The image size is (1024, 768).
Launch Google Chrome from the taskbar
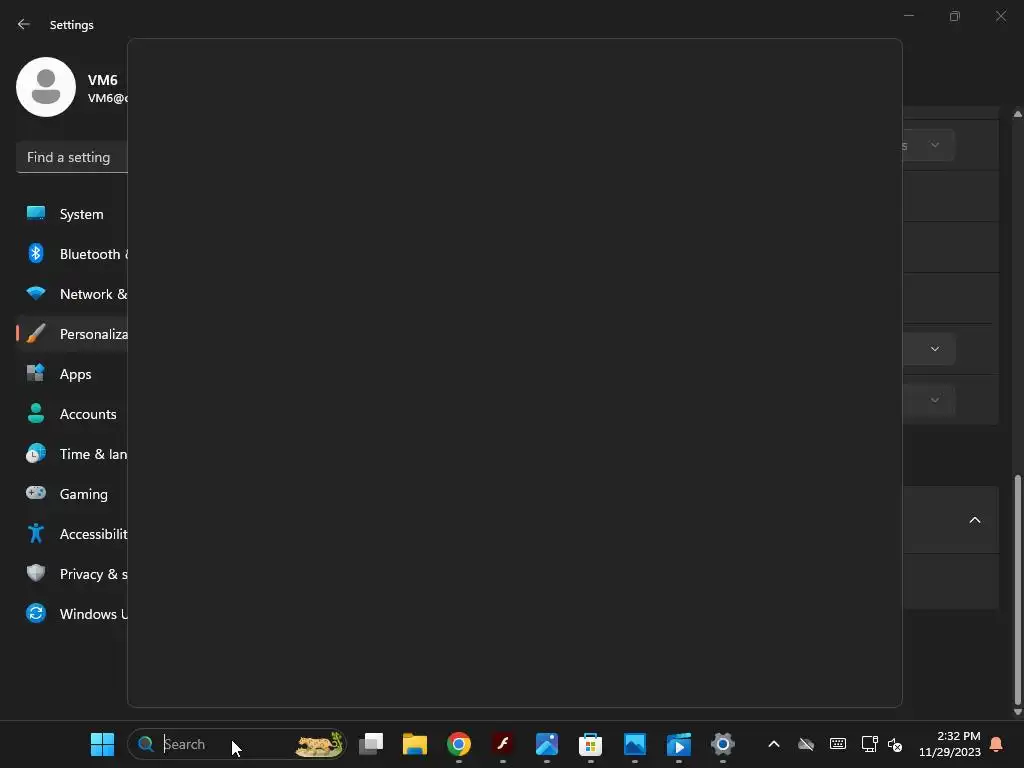pyautogui.click(x=458, y=744)
